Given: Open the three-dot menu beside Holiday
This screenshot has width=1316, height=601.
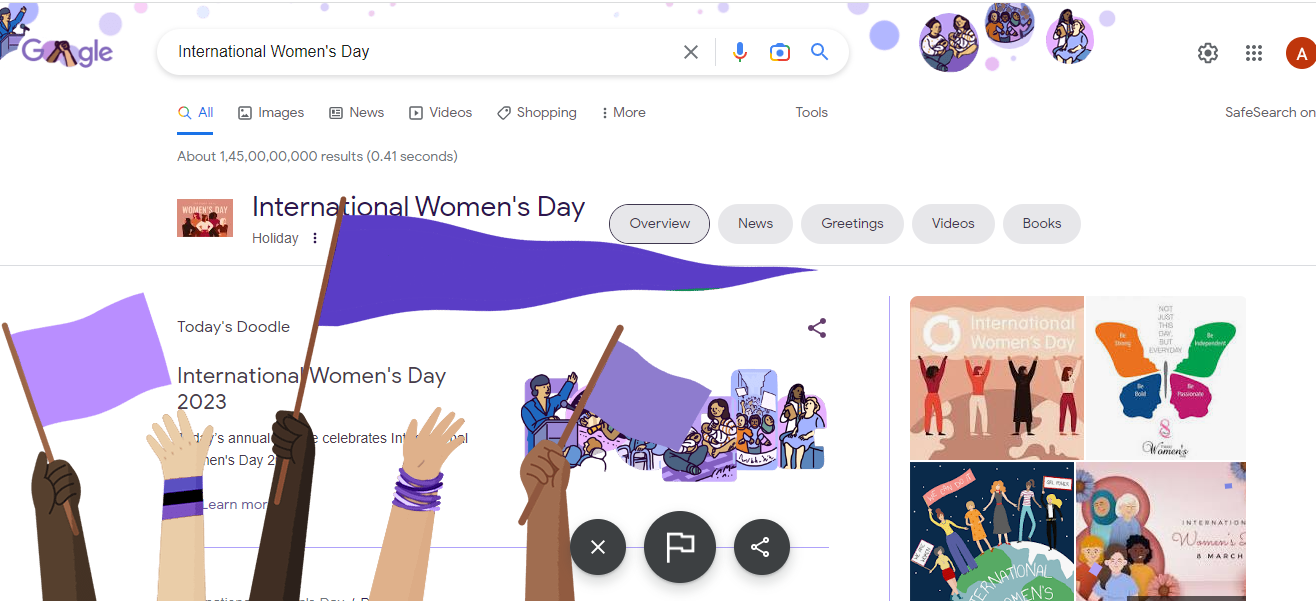Looking at the screenshot, I should [315, 238].
